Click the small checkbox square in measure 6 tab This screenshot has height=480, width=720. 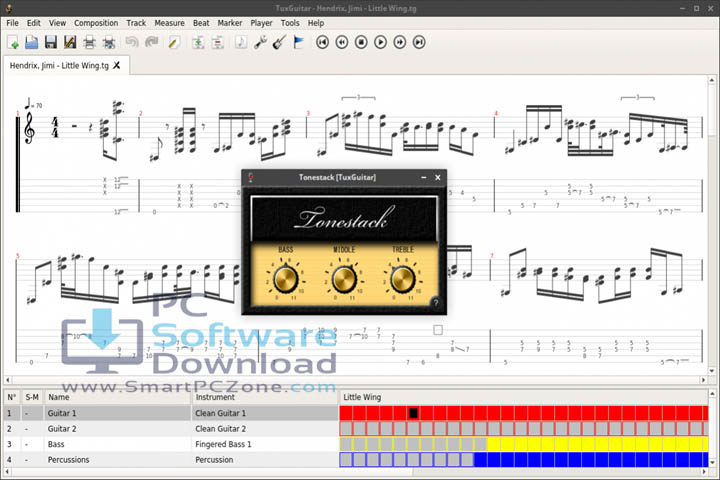pyautogui.click(x=438, y=330)
